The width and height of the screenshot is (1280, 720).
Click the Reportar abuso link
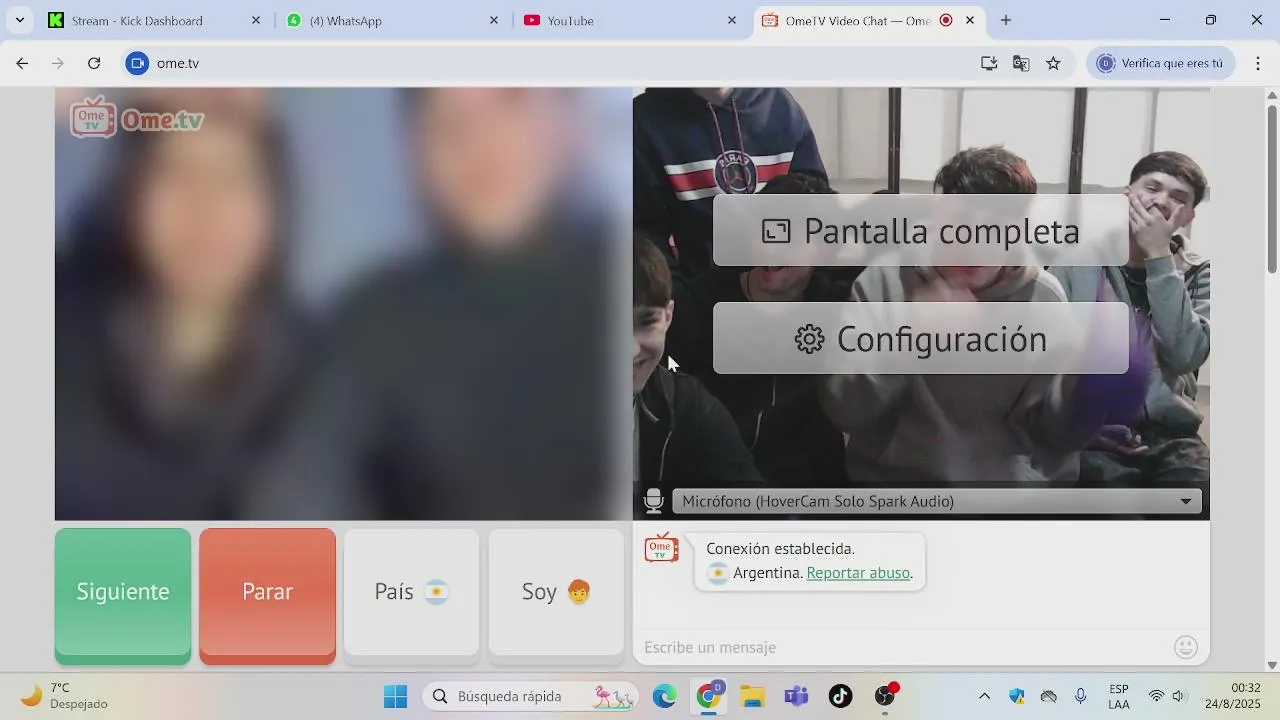click(x=858, y=573)
